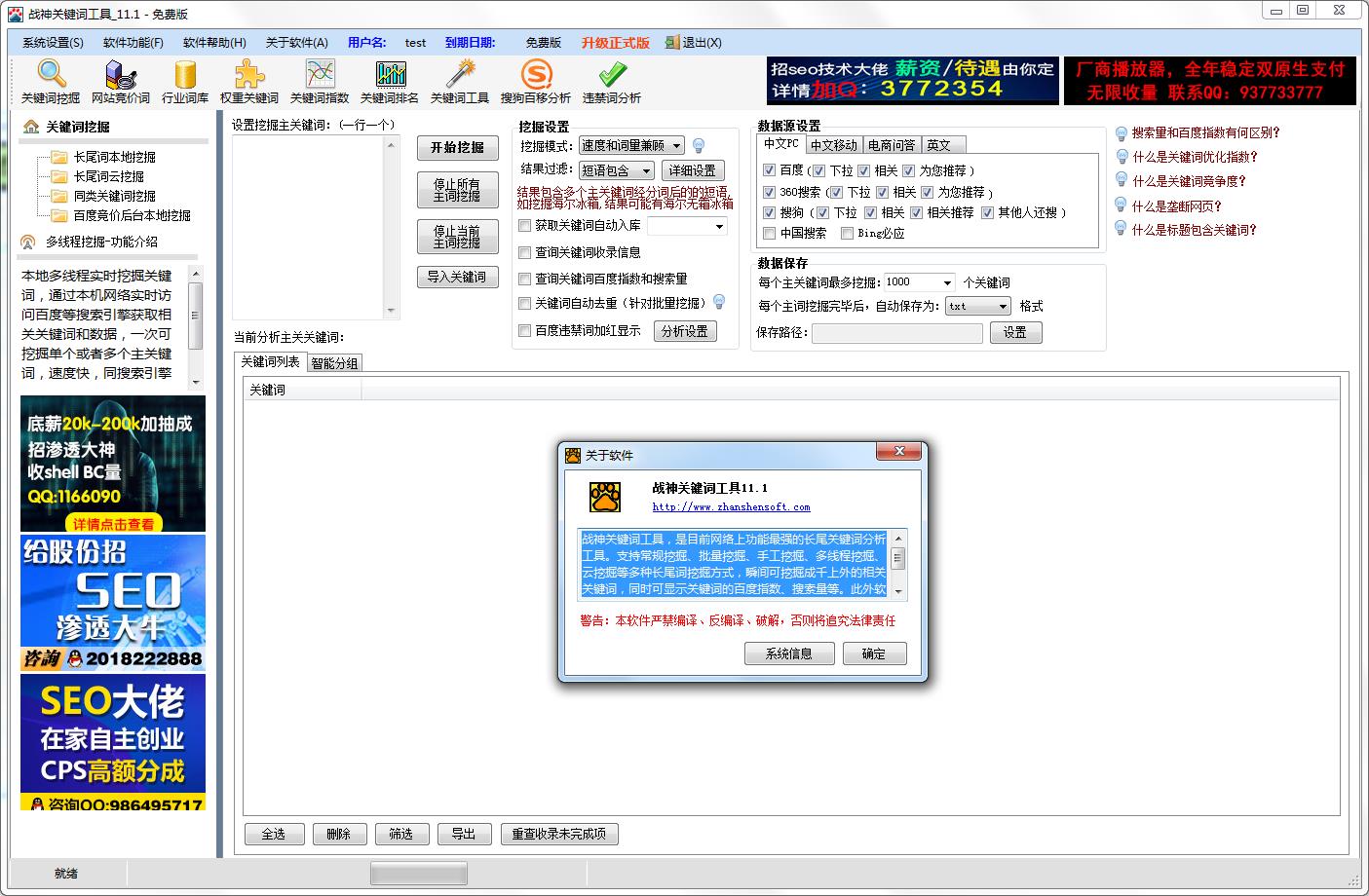This screenshot has width=1369, height=896.
Task: Open the 网站竞价词 toolbar tool
Action: click(x=121, y=82)
